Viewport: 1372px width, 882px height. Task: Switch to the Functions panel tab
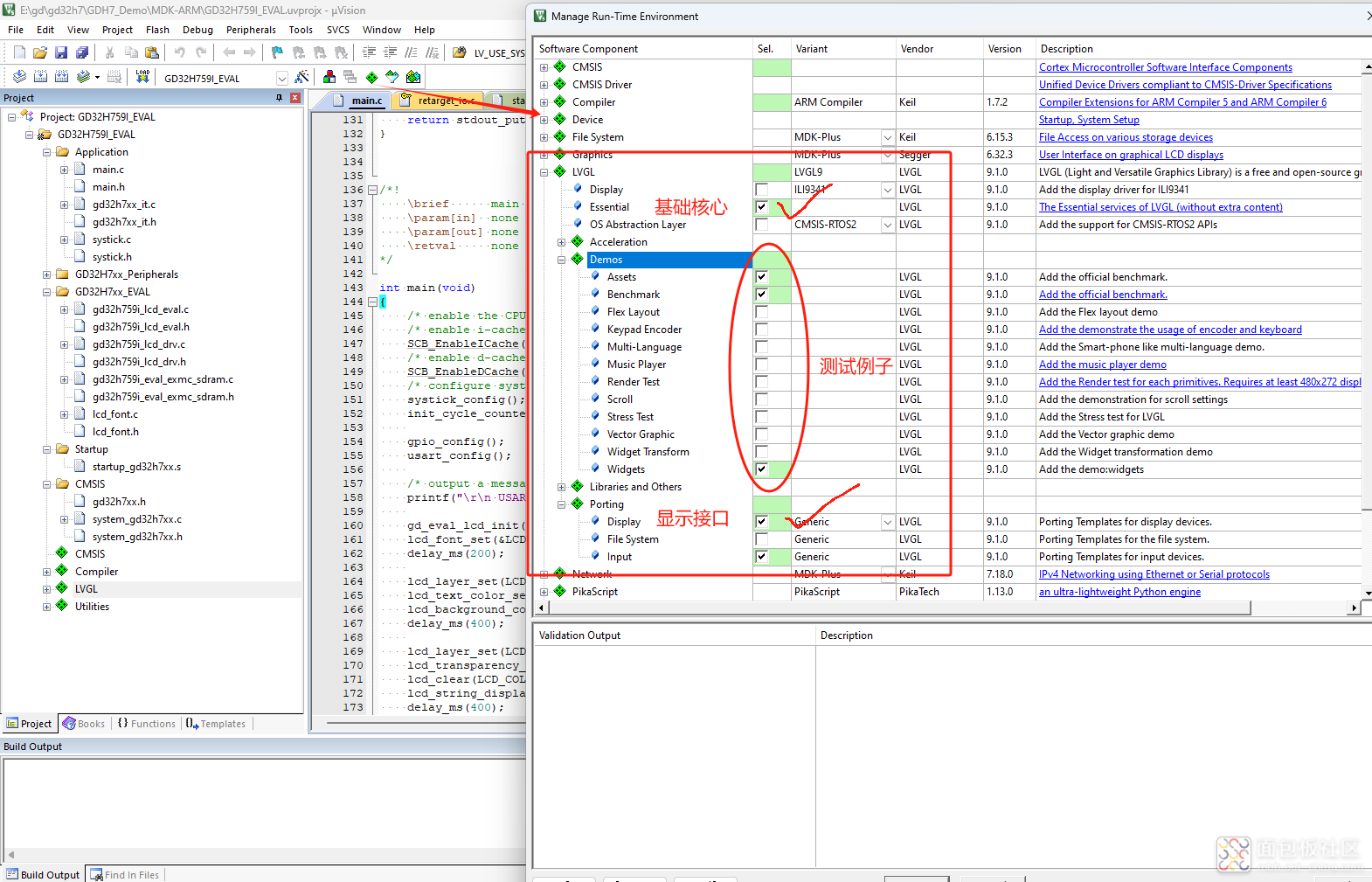tap(147, 724)
